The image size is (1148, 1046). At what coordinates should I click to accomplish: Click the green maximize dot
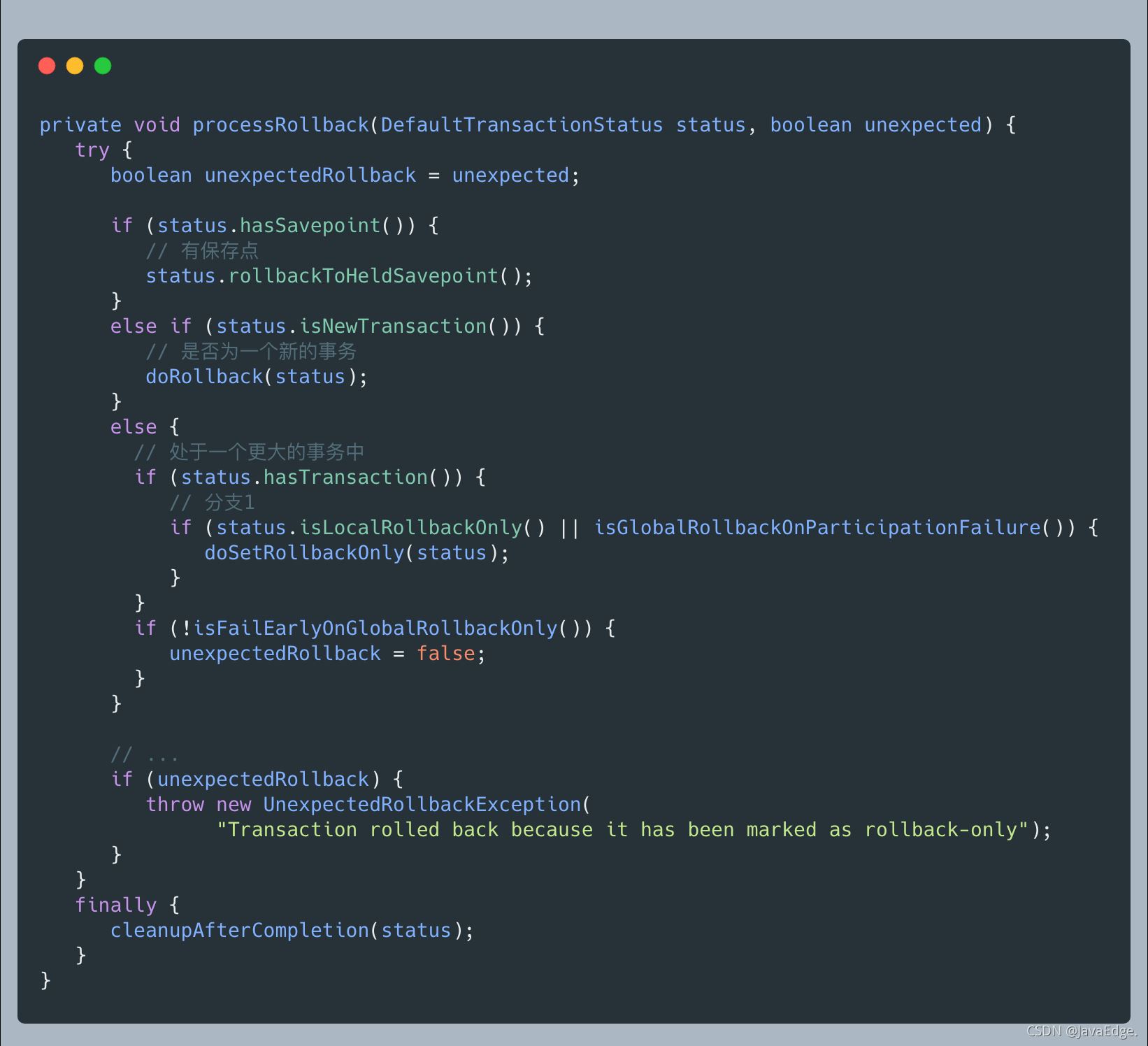(103, 66)
